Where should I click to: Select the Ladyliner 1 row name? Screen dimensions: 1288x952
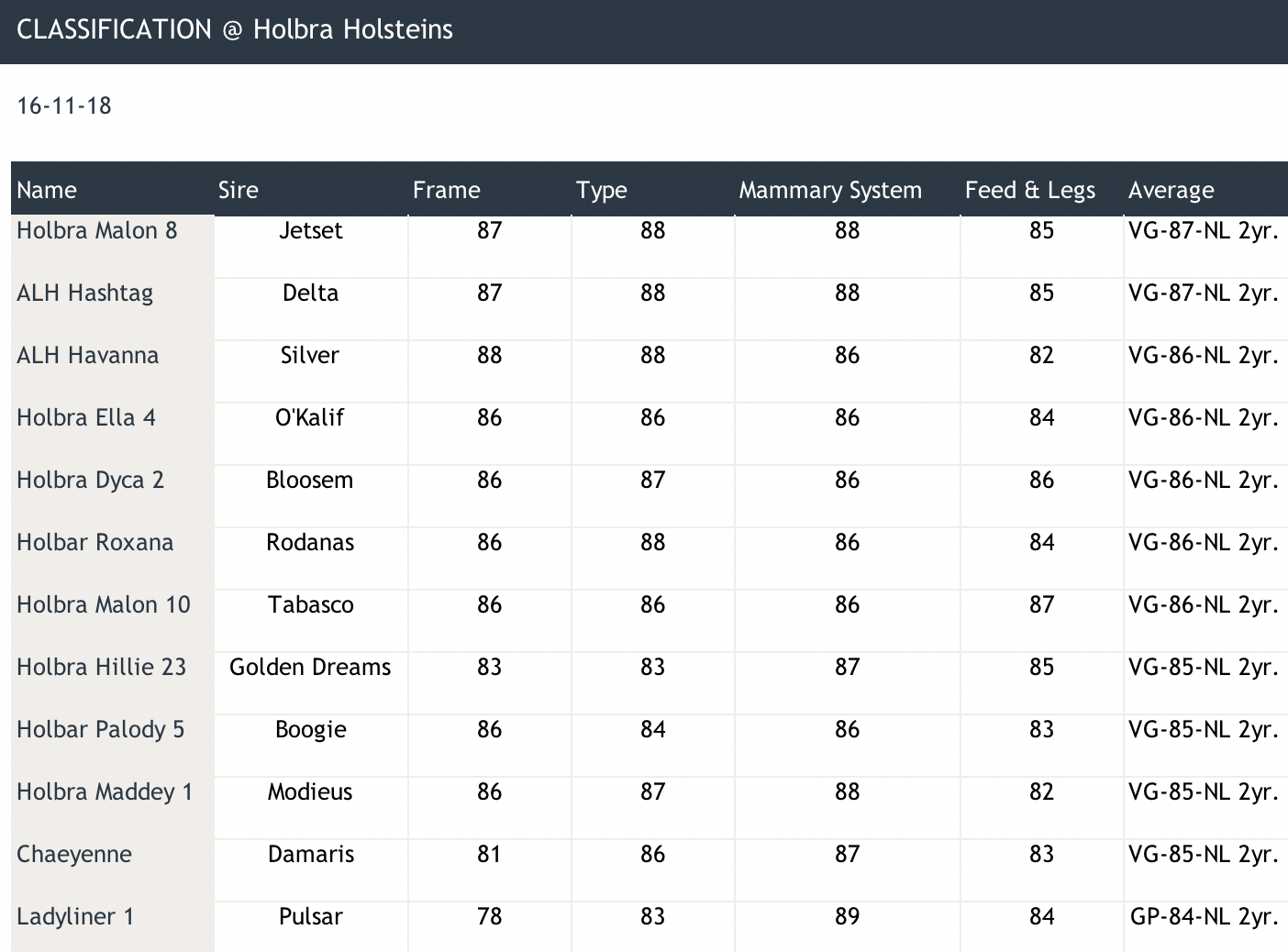(75, 916)
